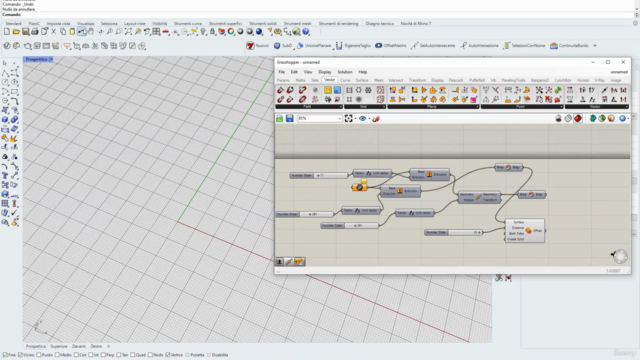Viewport: 640px width, 360px height.
Task: Click the ContinuitaBordo button
Action: 569,46
